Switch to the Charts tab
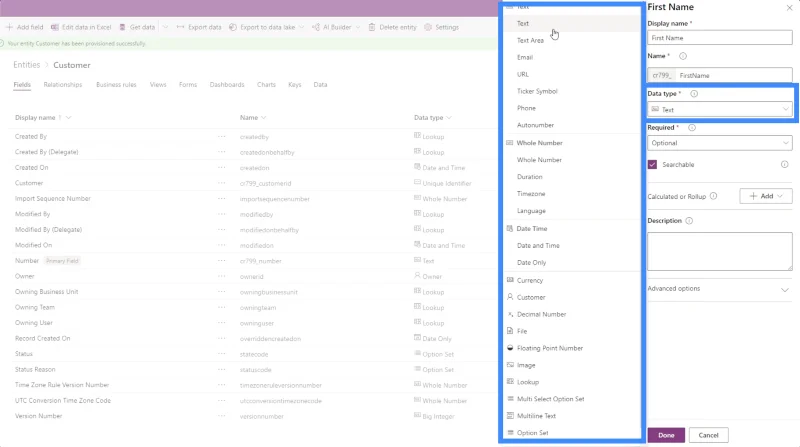Screen dimensions: 800x447 click(x=266, y=85)
